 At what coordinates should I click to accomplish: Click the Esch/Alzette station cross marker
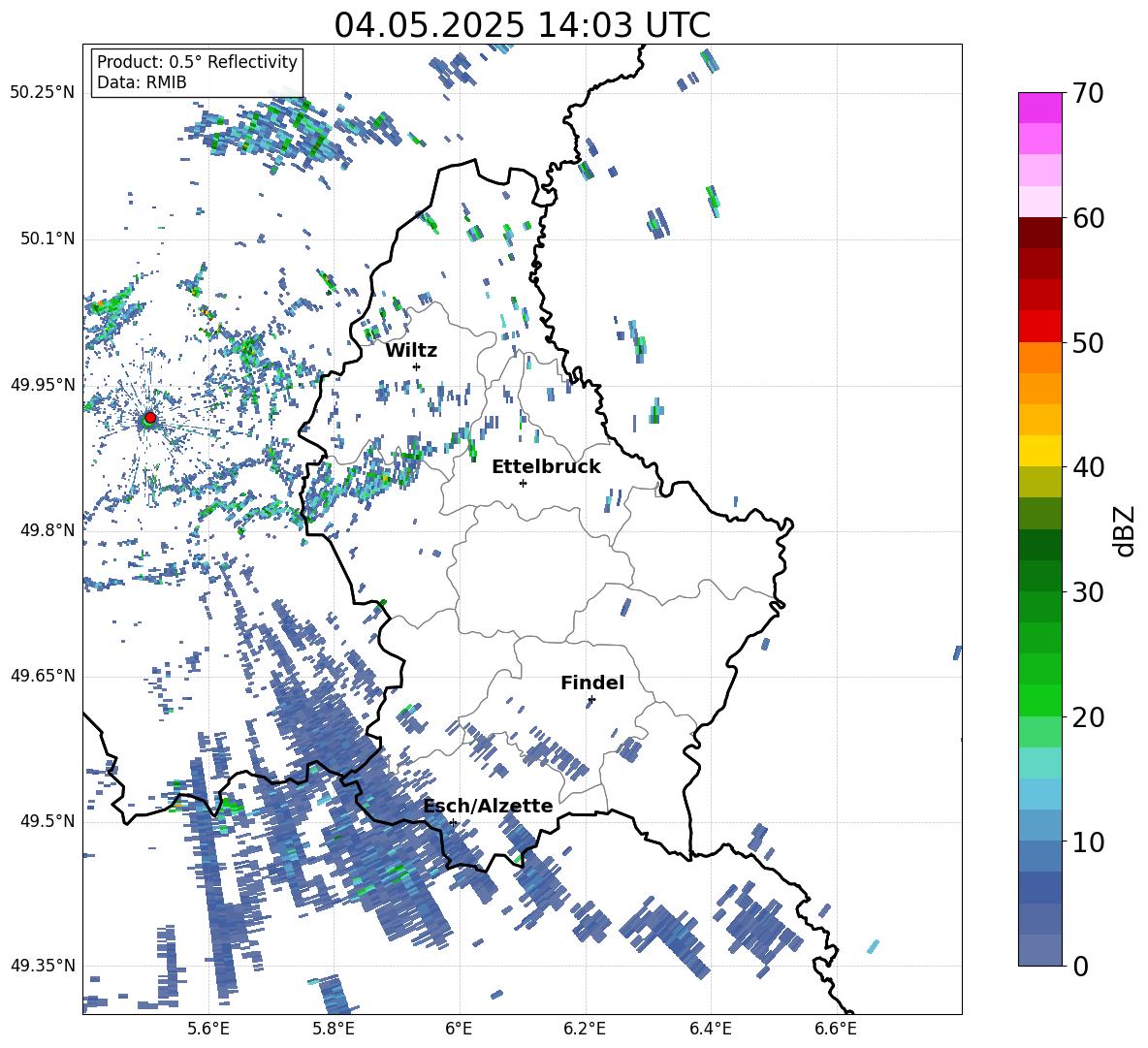click(x=453, y=822)
